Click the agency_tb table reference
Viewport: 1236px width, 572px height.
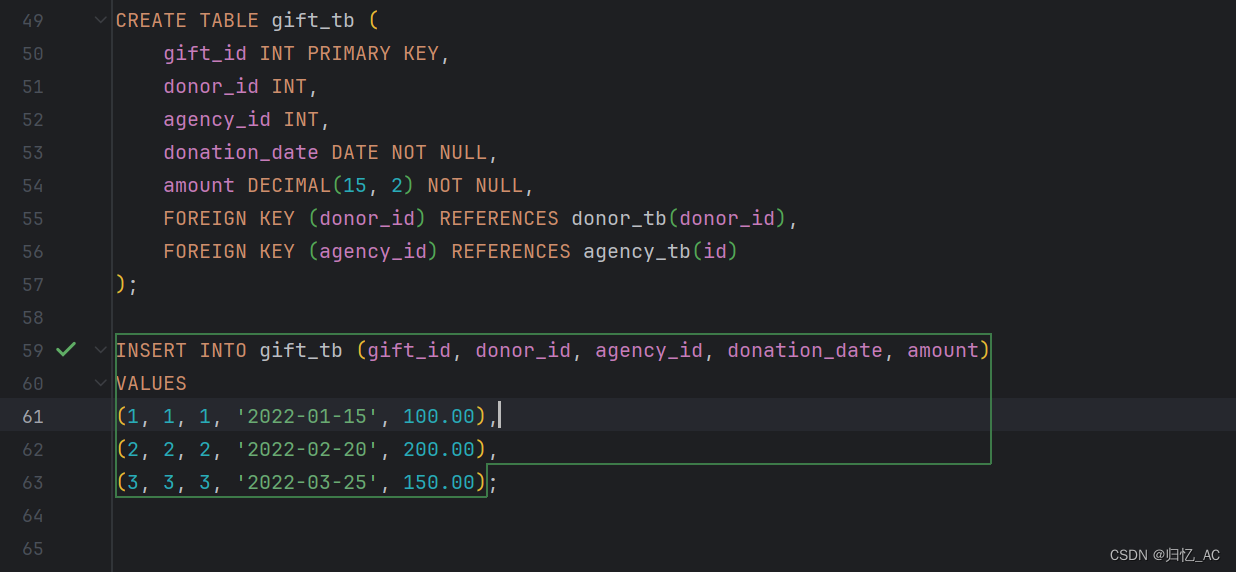(x=637, y=251)
